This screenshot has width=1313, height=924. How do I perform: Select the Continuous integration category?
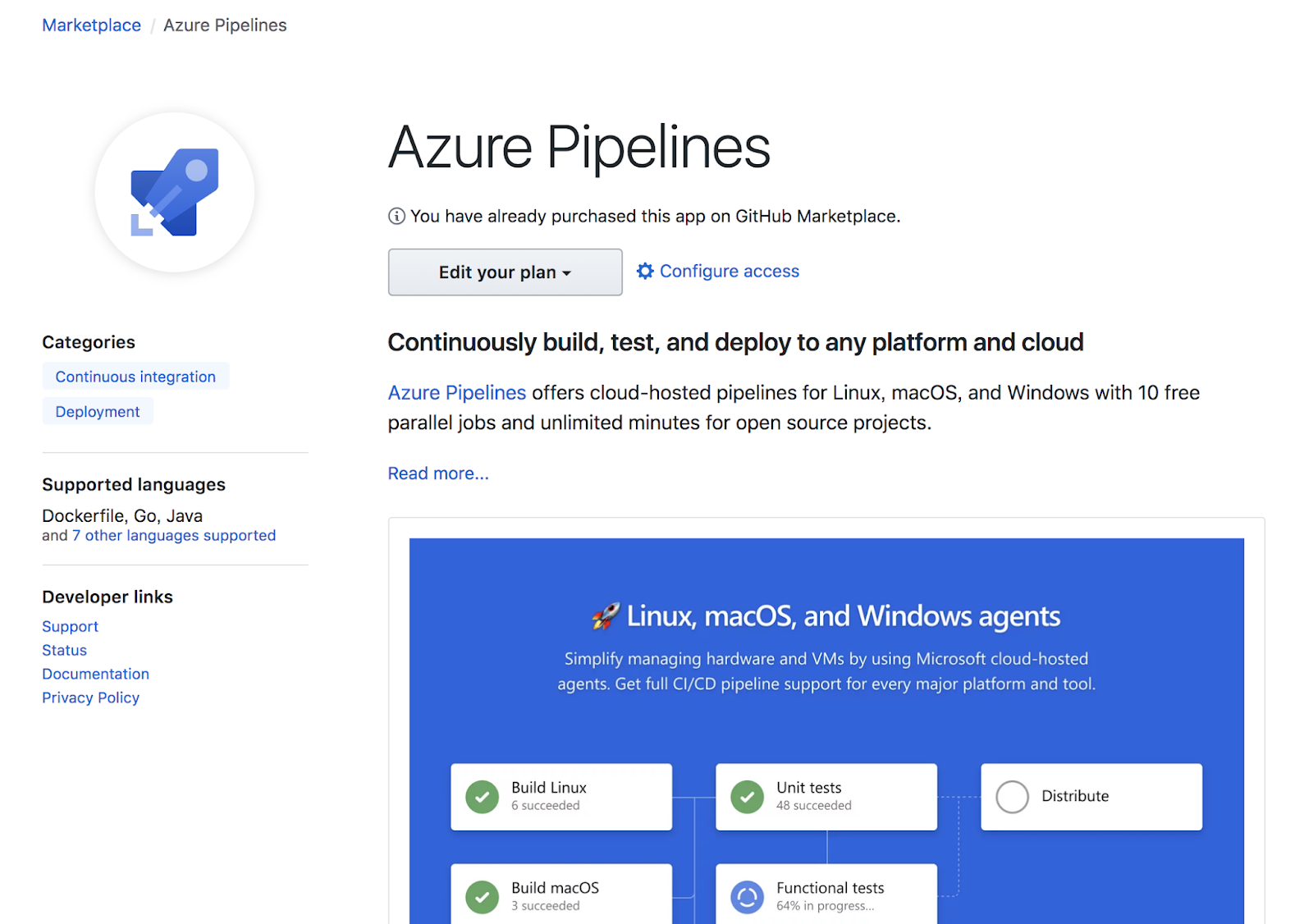coord(135,376)
